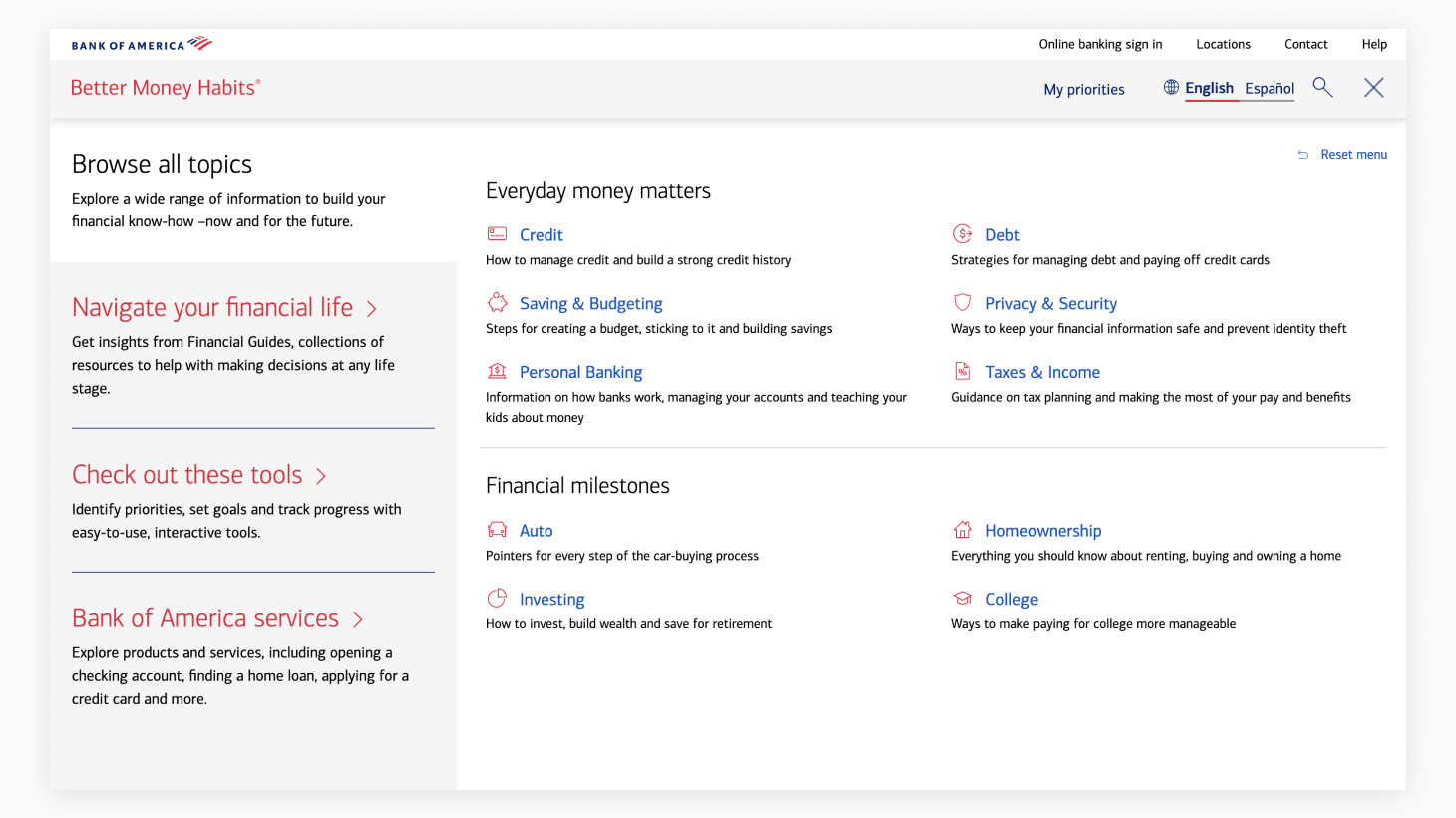Viewport: 1456px width, 818px height.
Task: Open search with the magnifying glass icon
Action: click(1322, 88)
